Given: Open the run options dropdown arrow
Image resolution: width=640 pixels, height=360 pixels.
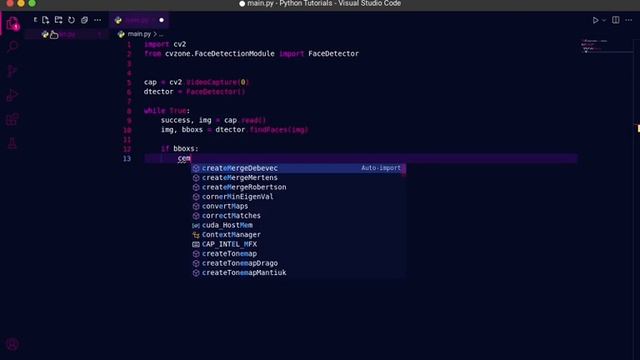Looking at the screenshot, I should tap(604, 20).
